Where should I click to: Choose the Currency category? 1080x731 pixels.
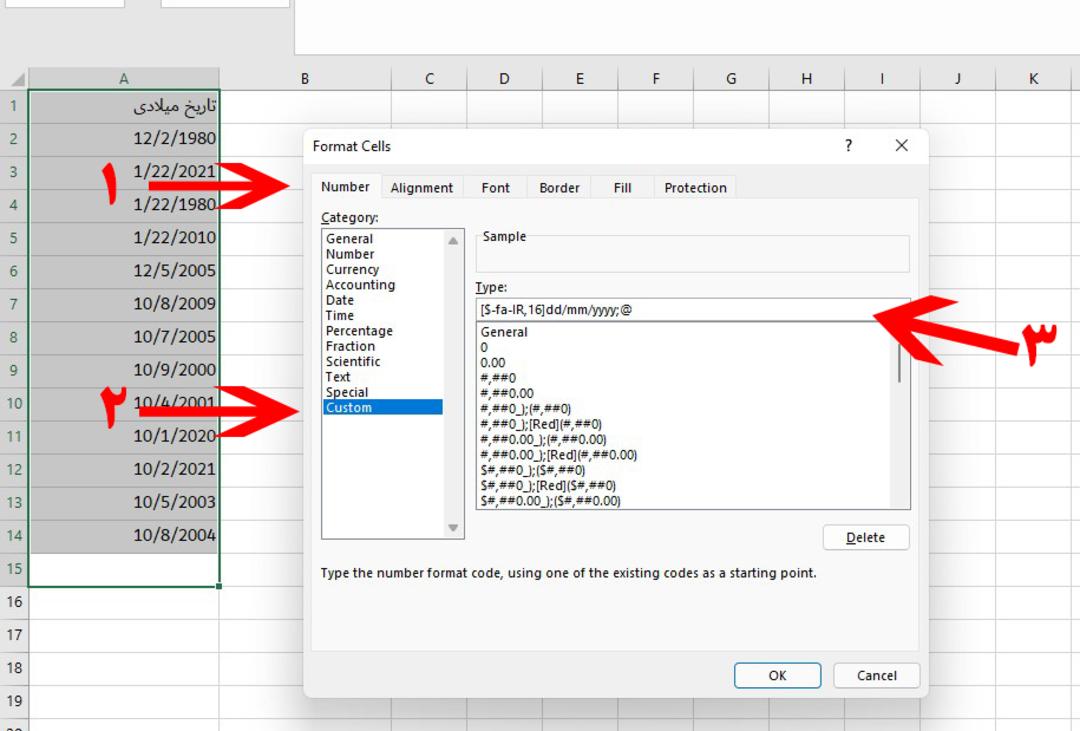tap(352, 269)
